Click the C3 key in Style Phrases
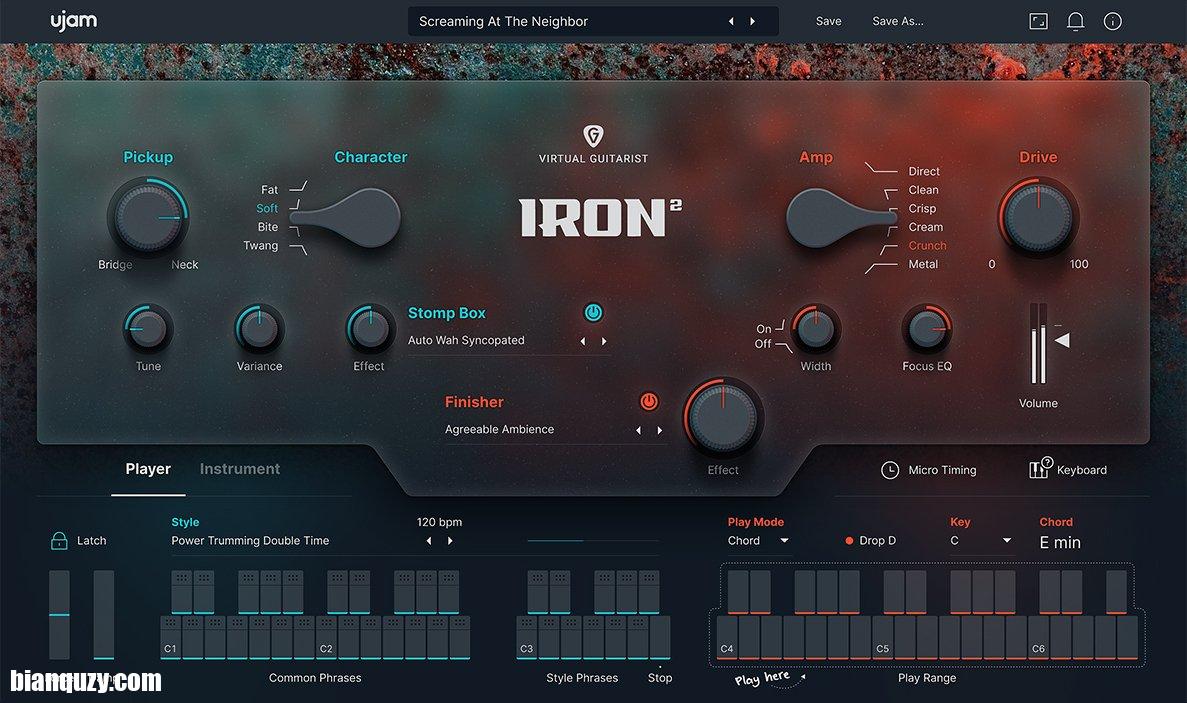This screenshot has width=1187, height=703. click(527, 637)
